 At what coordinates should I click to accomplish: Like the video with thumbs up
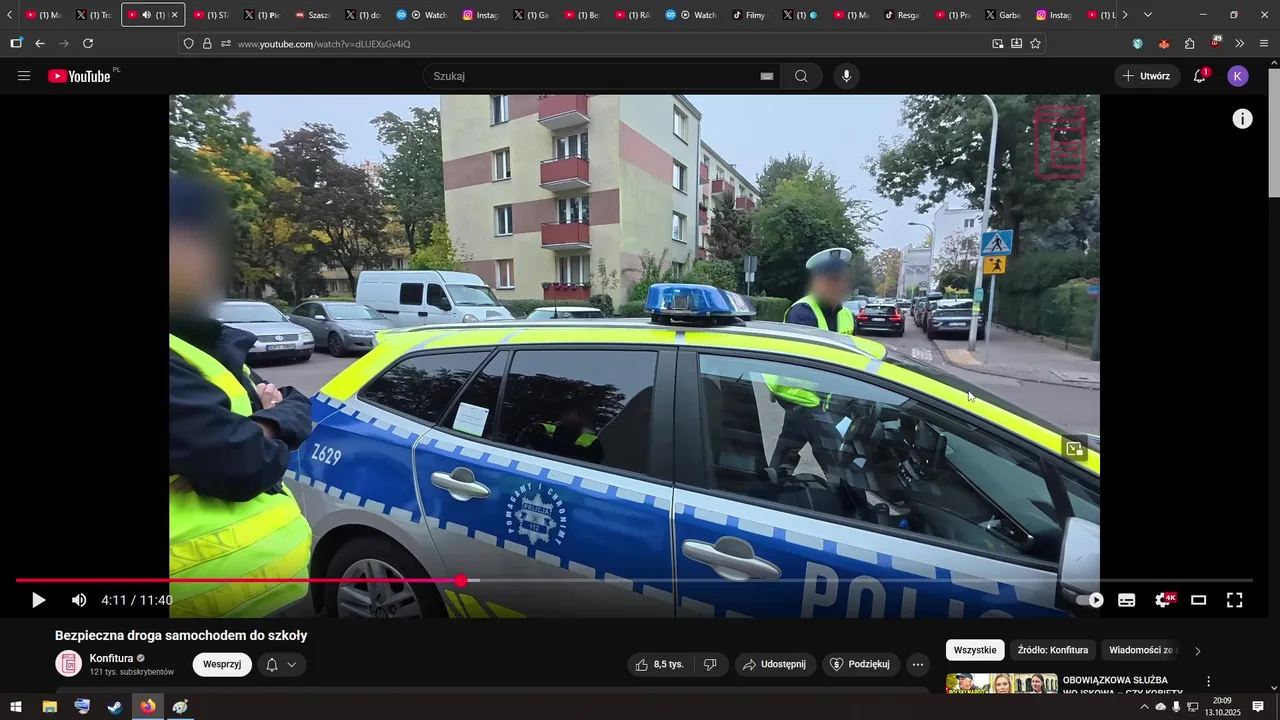point(660,664)
